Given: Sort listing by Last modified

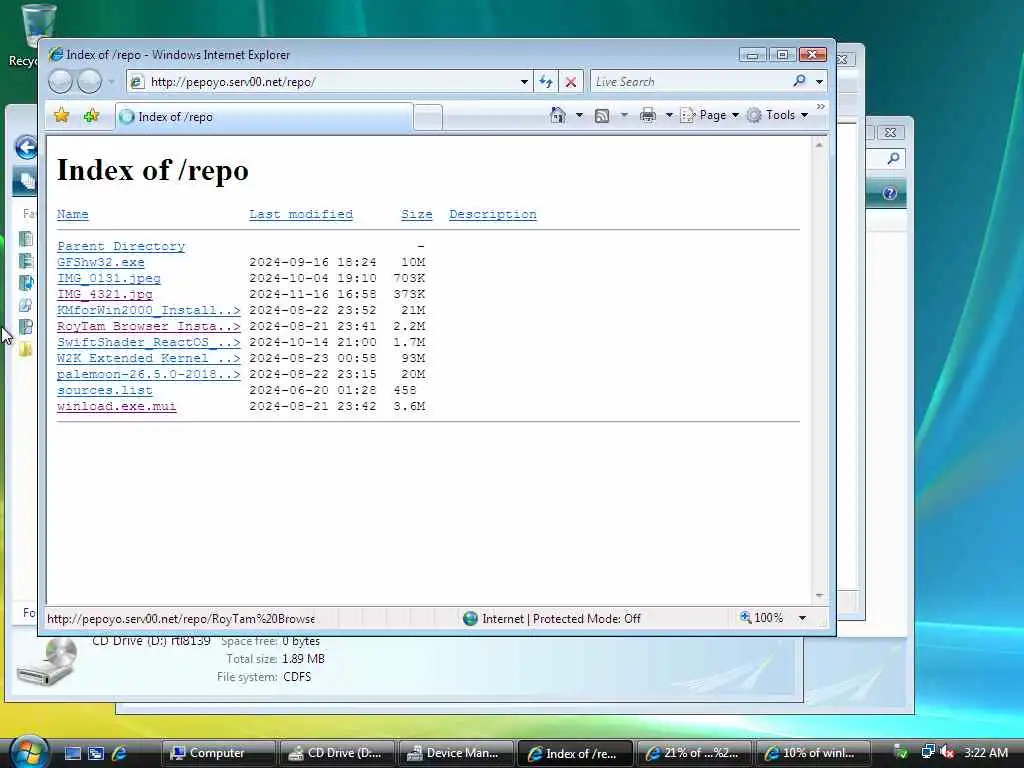Looking at the screenshot, I should coord(300,214).
